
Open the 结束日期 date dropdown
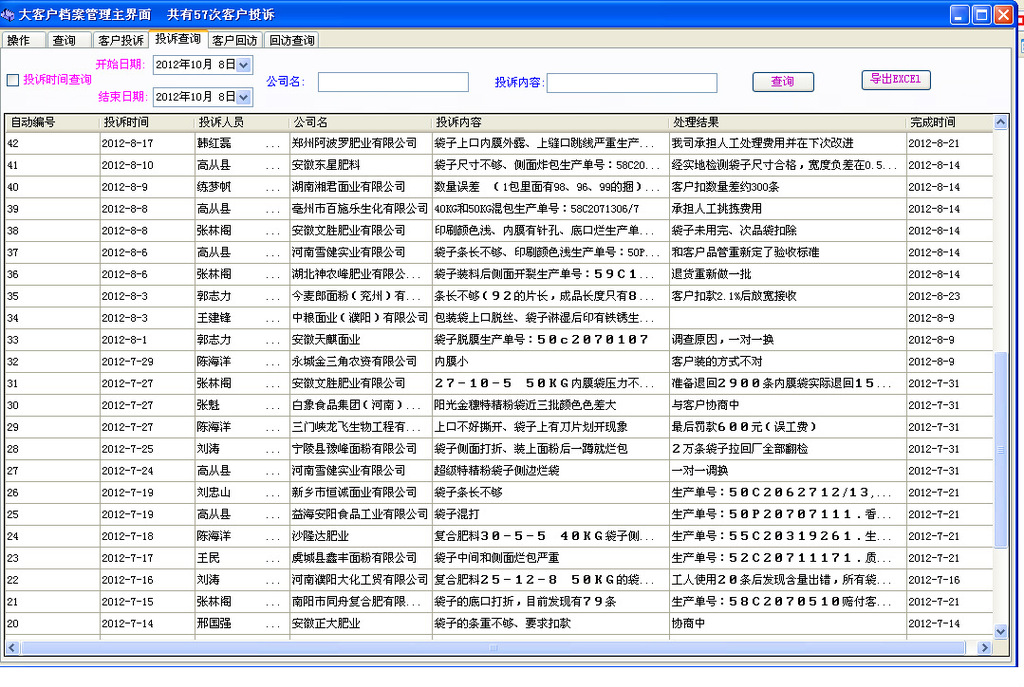pyautogui.click(x=241, y=96)
